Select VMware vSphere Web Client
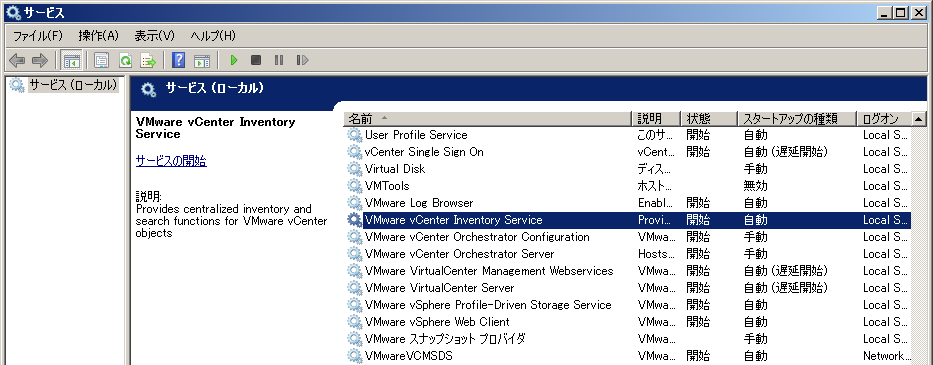Image resolution: width=933 pixels, height=365 pixels. click(627, 322)
